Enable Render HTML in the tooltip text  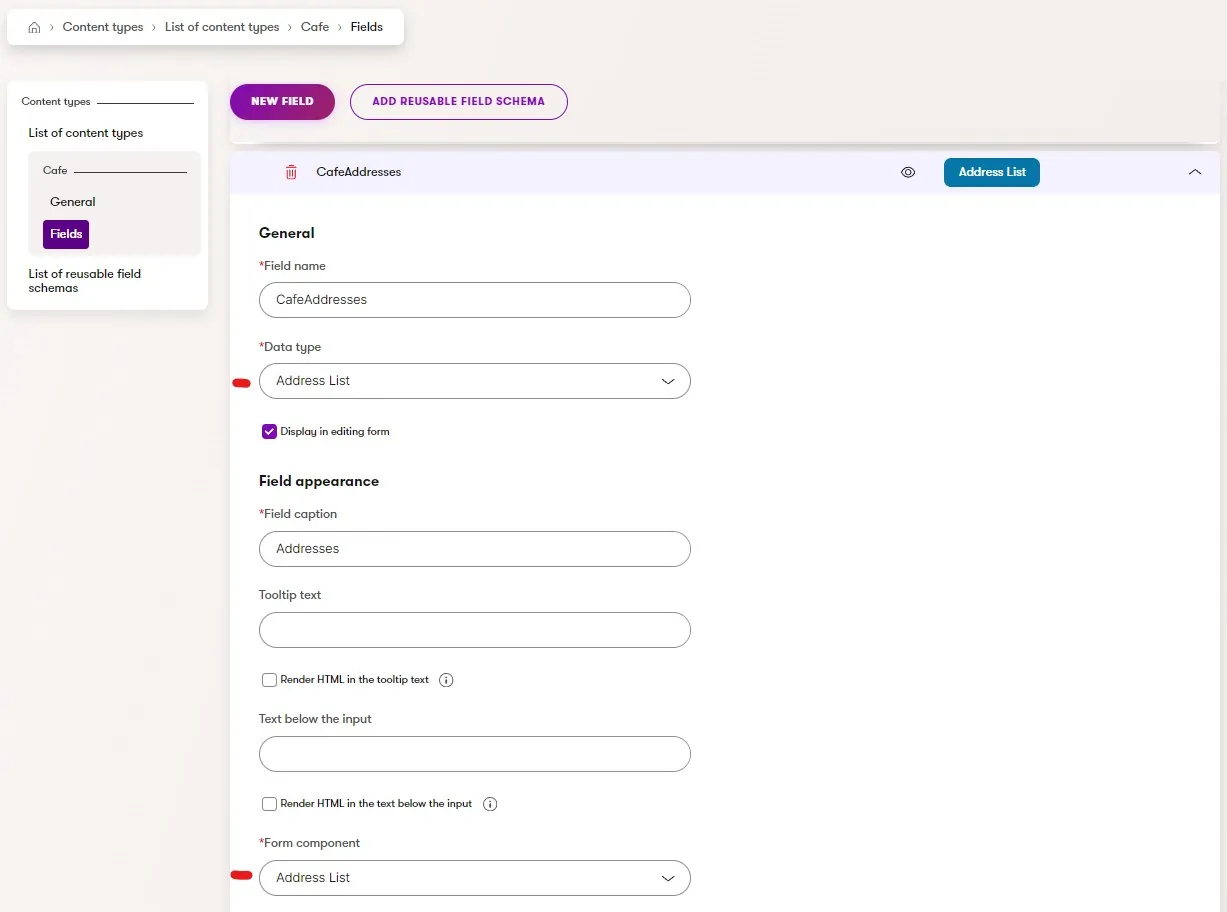(269, 680)
